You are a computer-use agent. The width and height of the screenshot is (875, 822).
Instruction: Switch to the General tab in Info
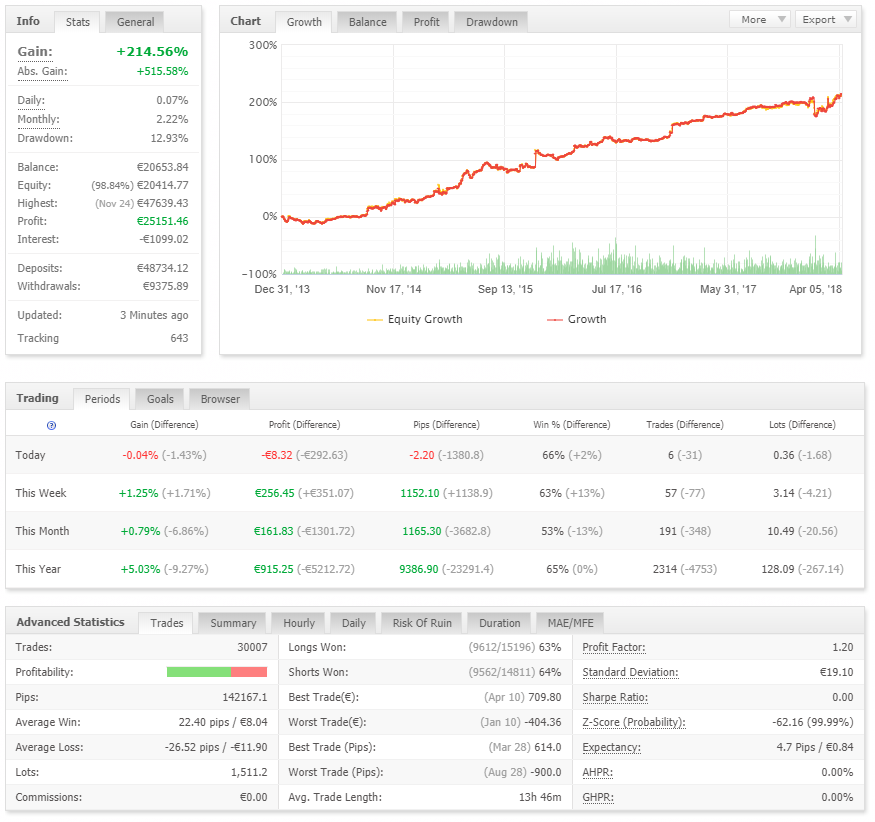pyautogui.click(x=135, y=22)
